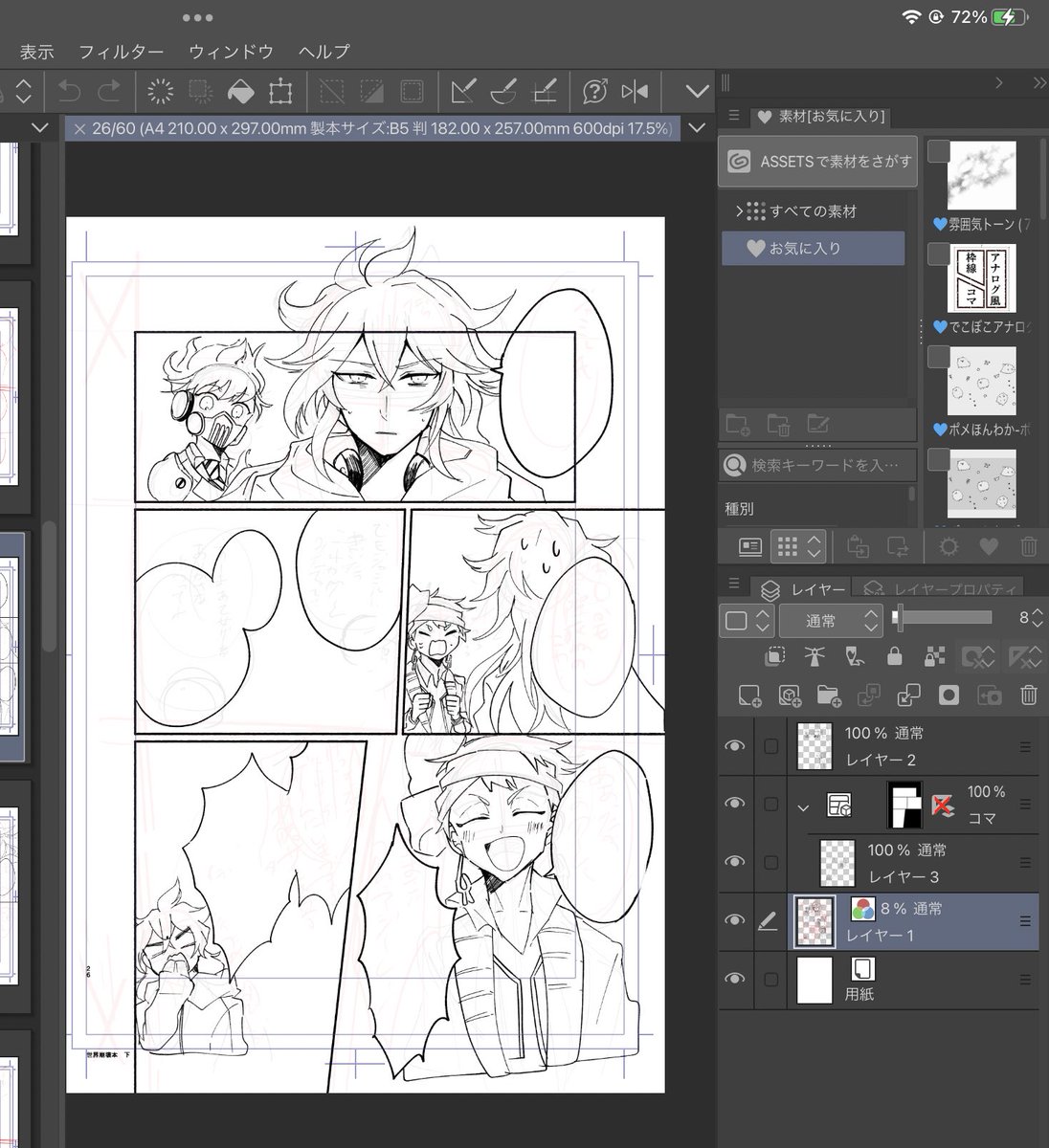Close the 26/60 canvas tab
1049x1148 pixels.
tap(79, 128)
